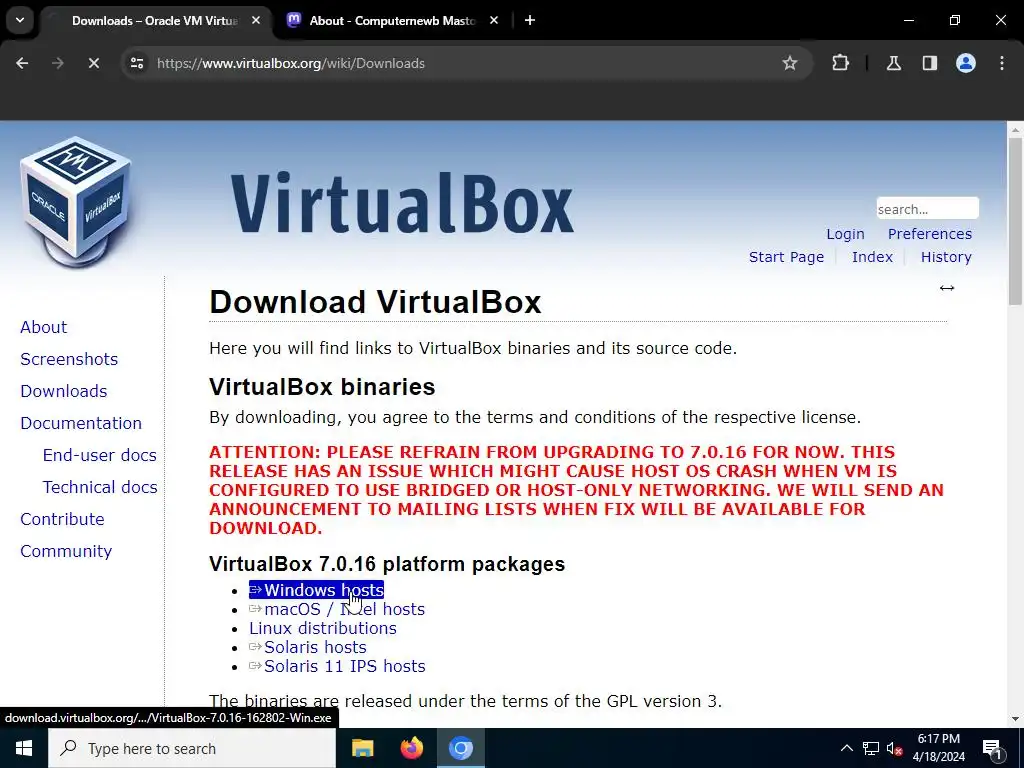Open the Preferences link
The height and width of the screenshot is (768, 1024).
point(929,234)
